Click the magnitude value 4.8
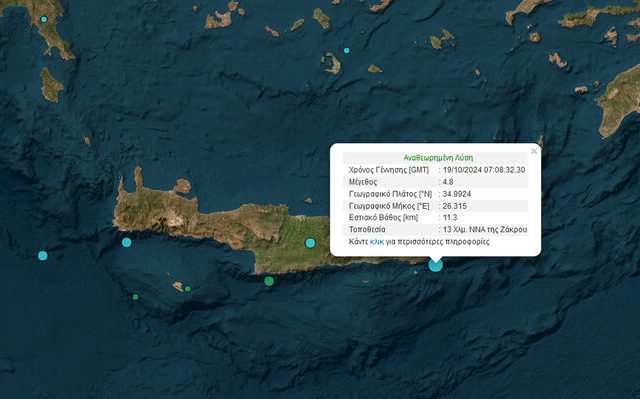Image resolution: width=640 pixels, height=399 pixels. (448, 182)
